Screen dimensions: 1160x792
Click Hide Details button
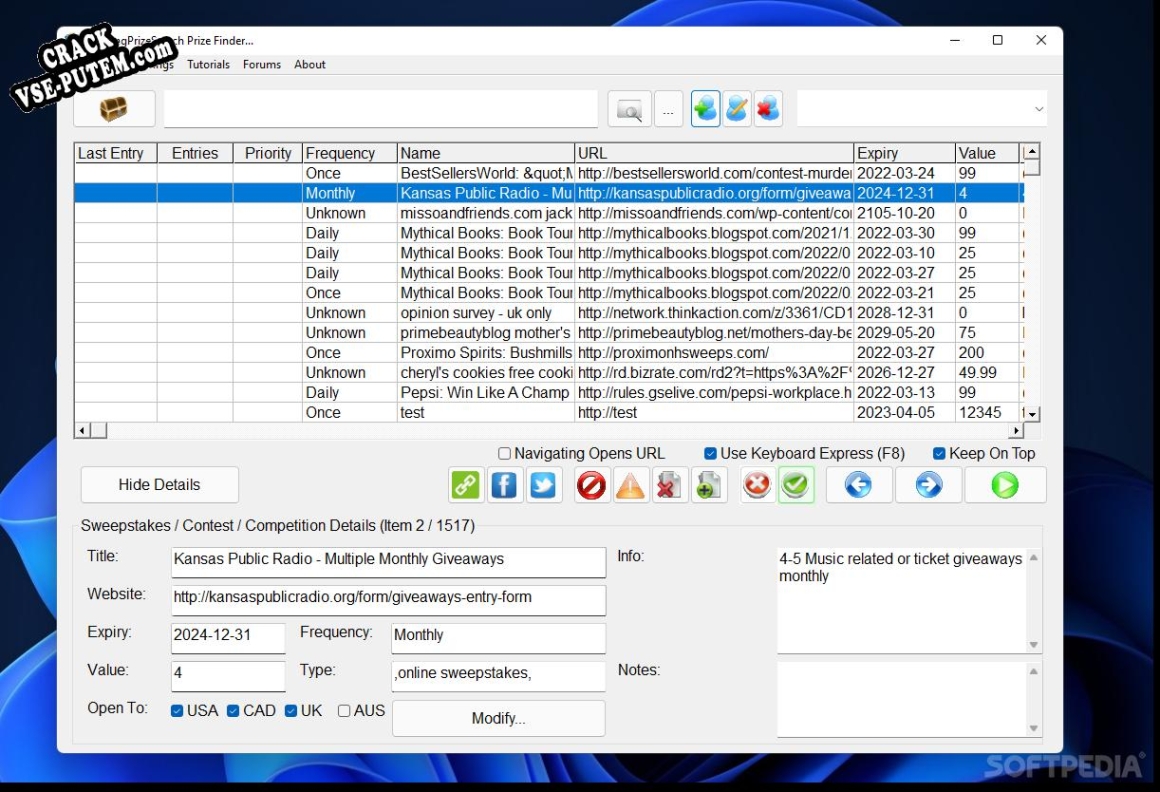(159, 485)
